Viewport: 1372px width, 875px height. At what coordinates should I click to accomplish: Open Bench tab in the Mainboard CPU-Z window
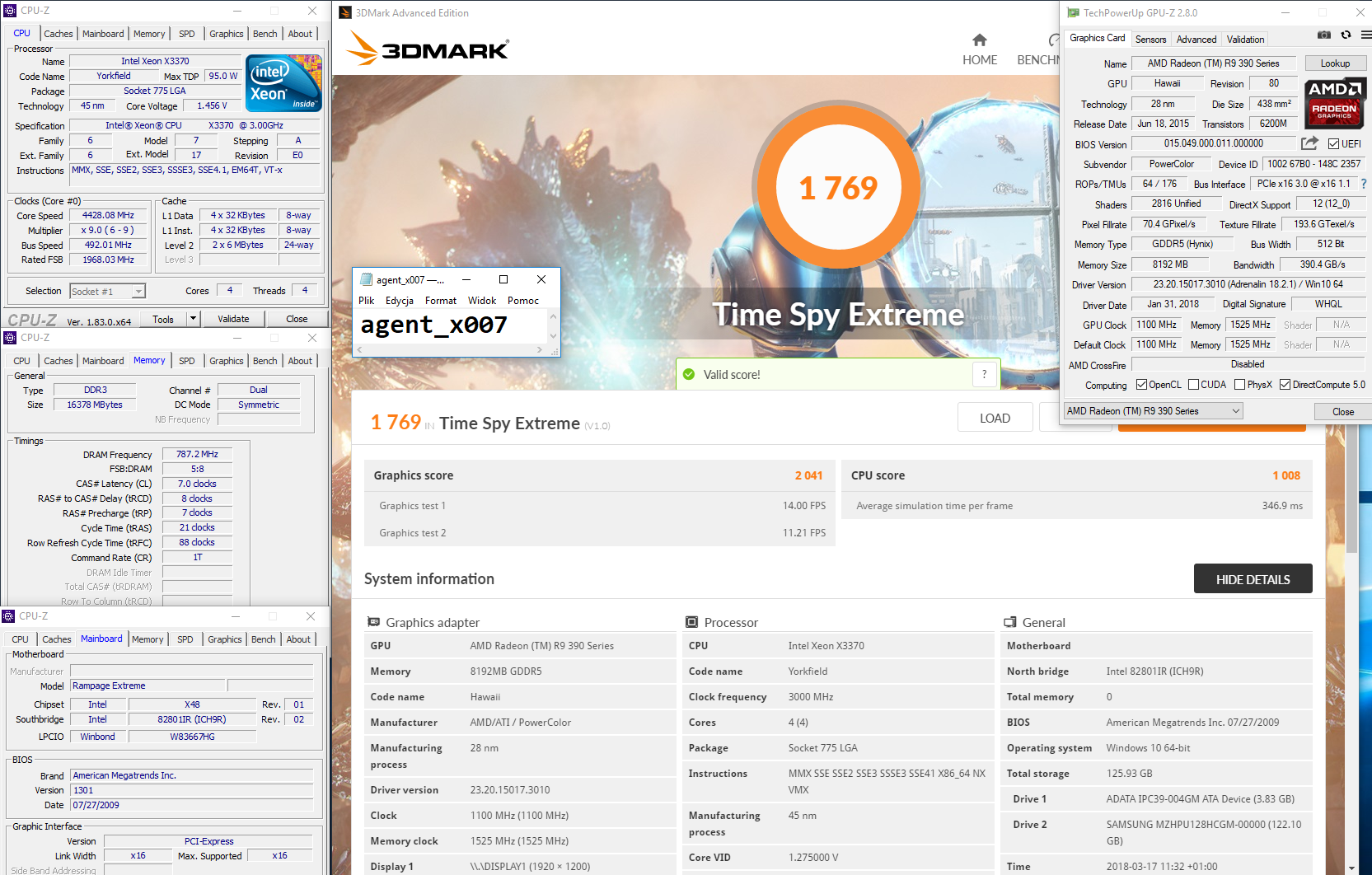click(264, 639)
